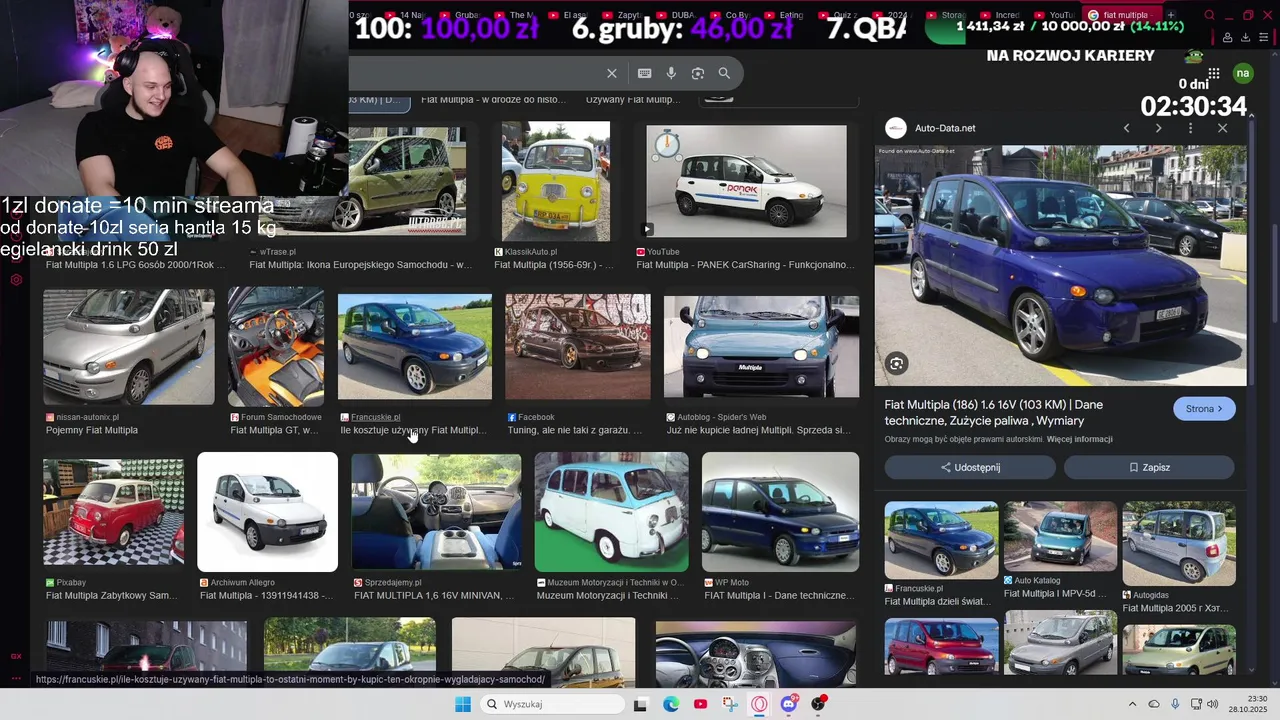Click the 'Zapisz' save button
Screen dimensions: 1280x720
1149,467
